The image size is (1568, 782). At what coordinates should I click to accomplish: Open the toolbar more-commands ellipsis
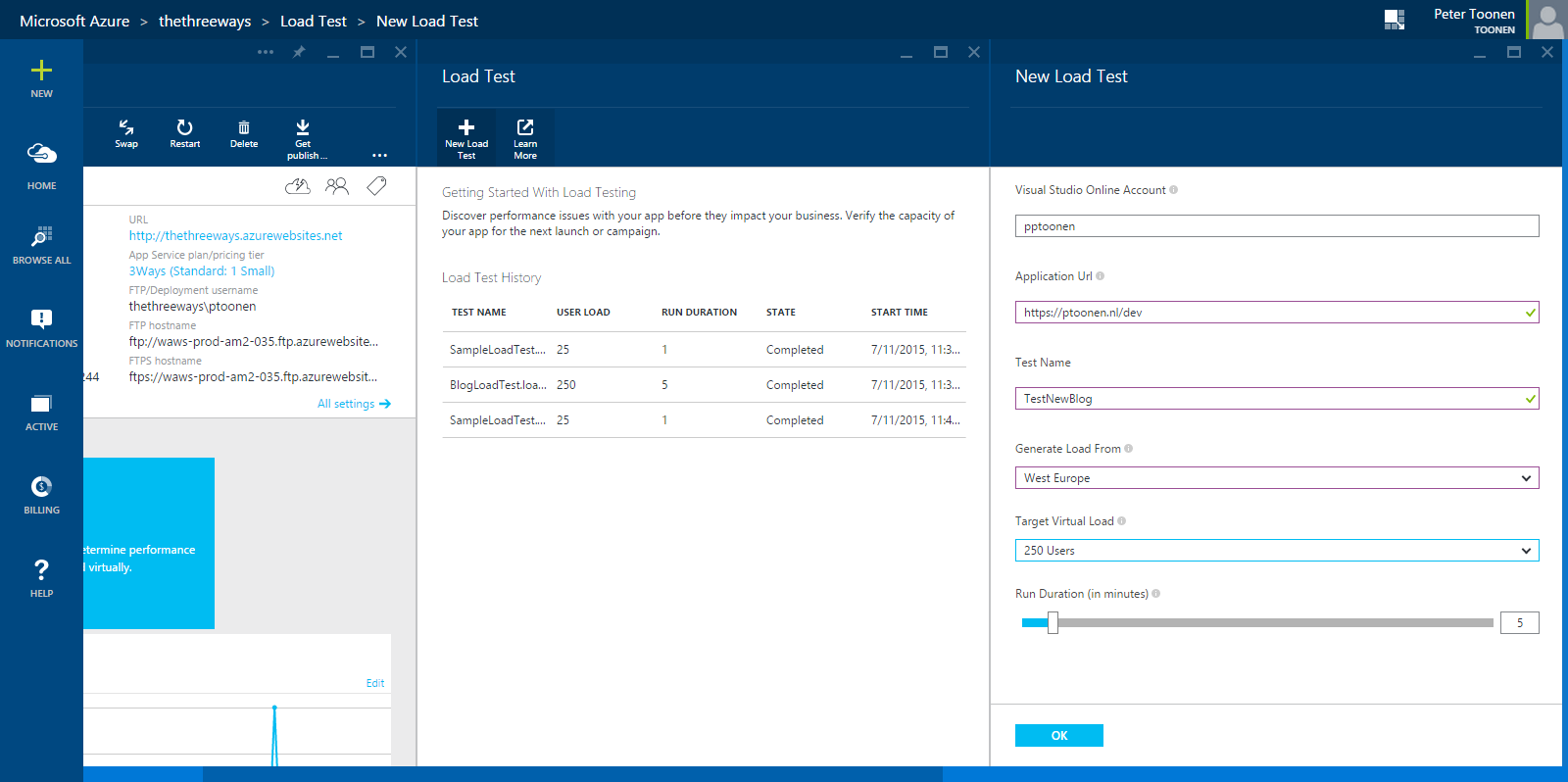tap(379, 155)
